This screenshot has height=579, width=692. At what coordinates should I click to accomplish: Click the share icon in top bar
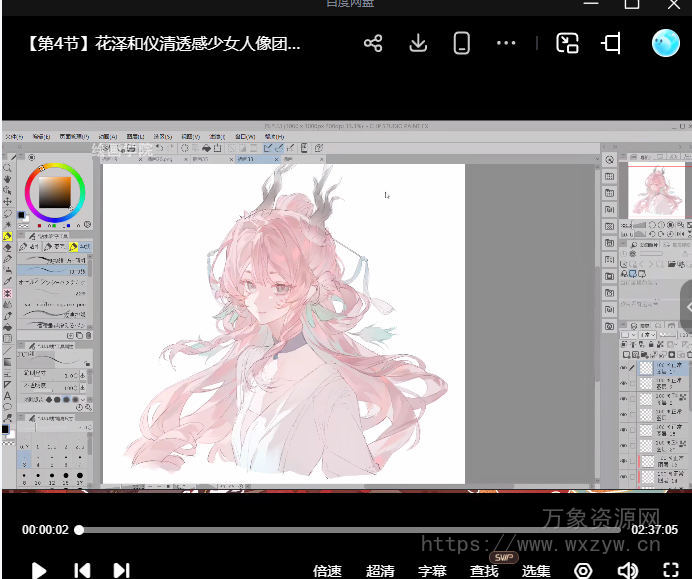click(x=373, y=43)
